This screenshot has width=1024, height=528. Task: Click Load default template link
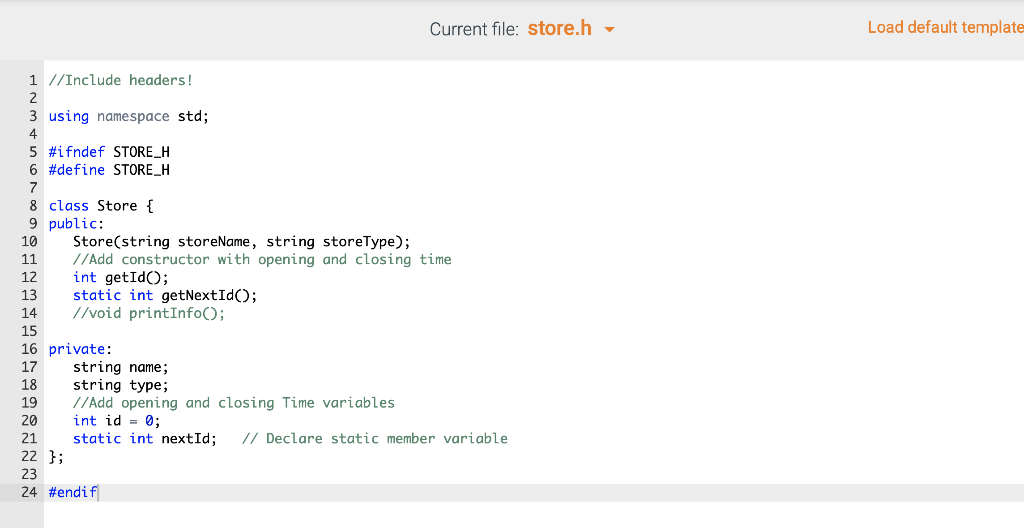[x=946, y=27]
